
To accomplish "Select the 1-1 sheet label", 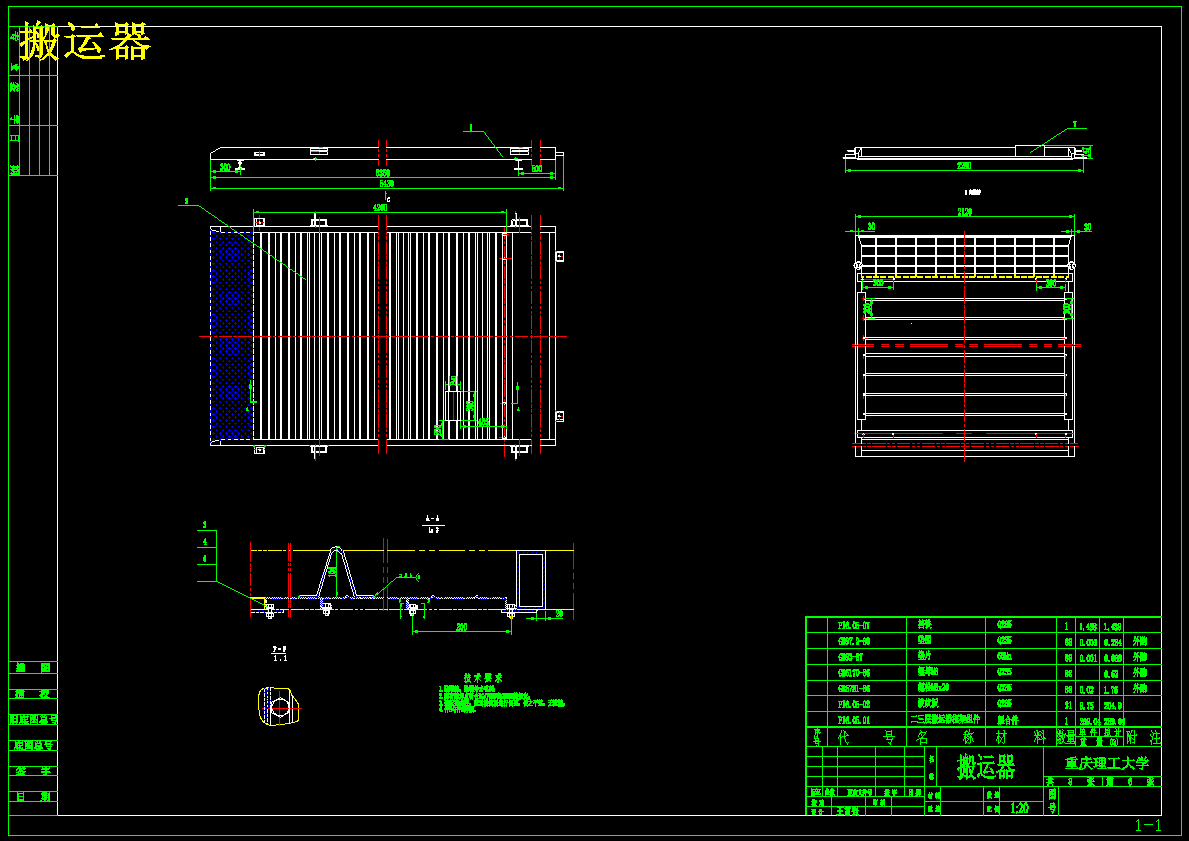I will 1147,825.
